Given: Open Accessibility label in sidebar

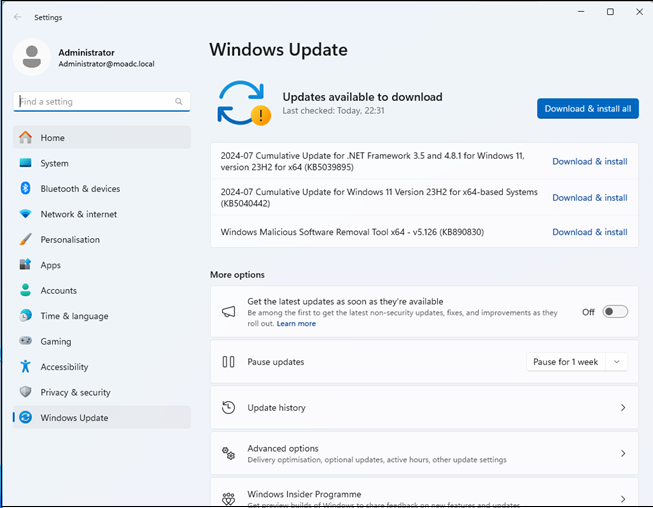Looking at the screenshot, I should click(x=65, y=367).
